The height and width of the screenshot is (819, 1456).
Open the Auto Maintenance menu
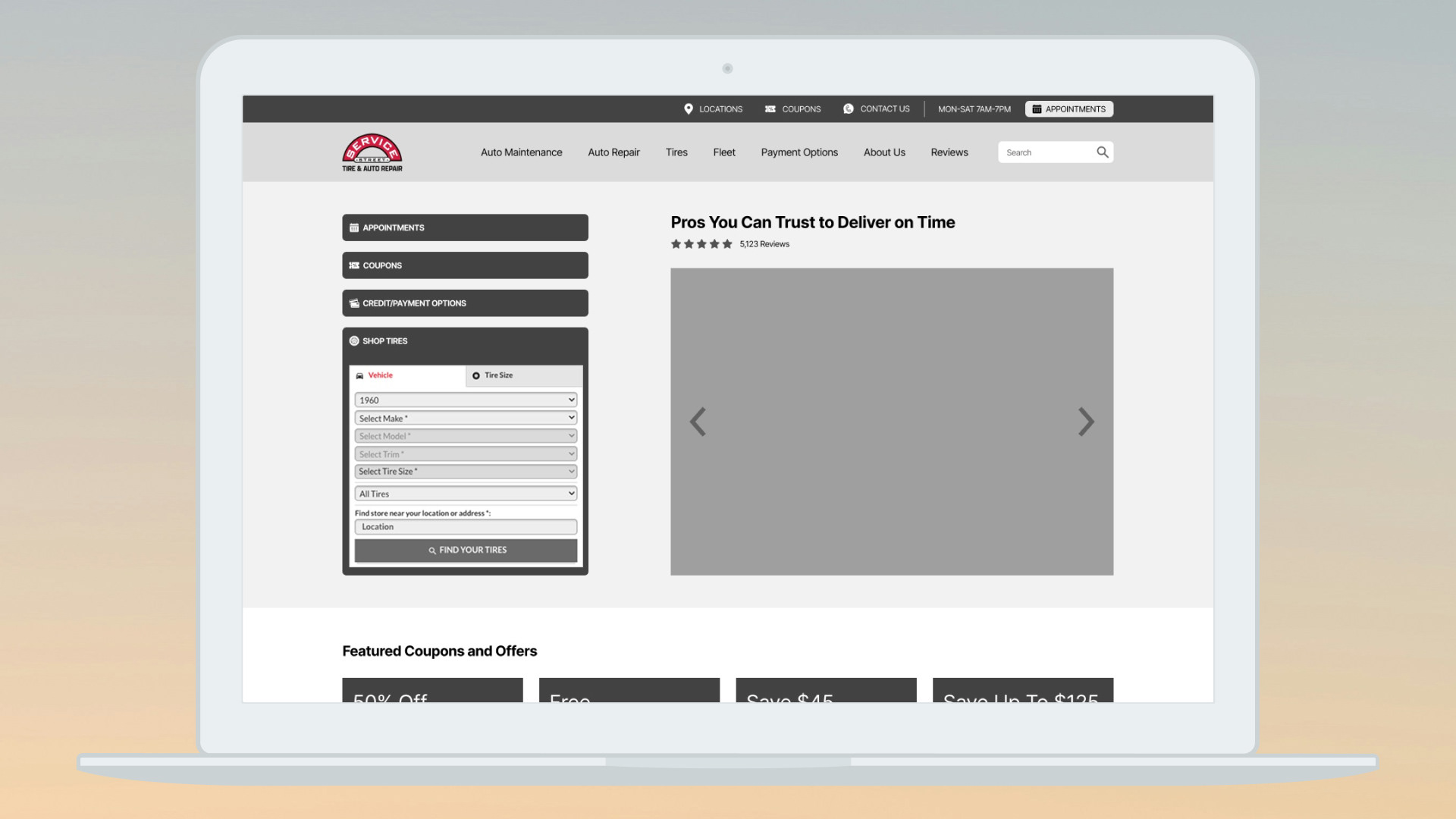pyautogui.click(x=521, y=152)
